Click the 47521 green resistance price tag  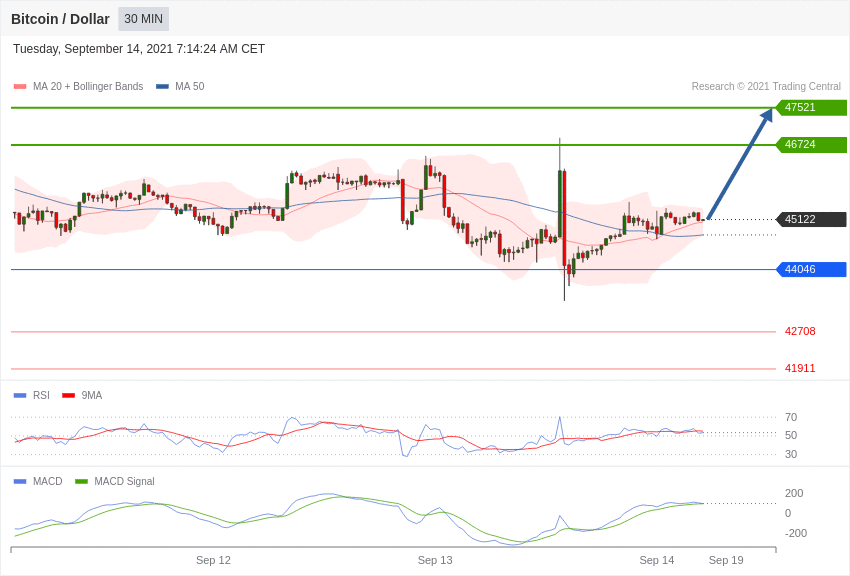click(x=811, y=107)
